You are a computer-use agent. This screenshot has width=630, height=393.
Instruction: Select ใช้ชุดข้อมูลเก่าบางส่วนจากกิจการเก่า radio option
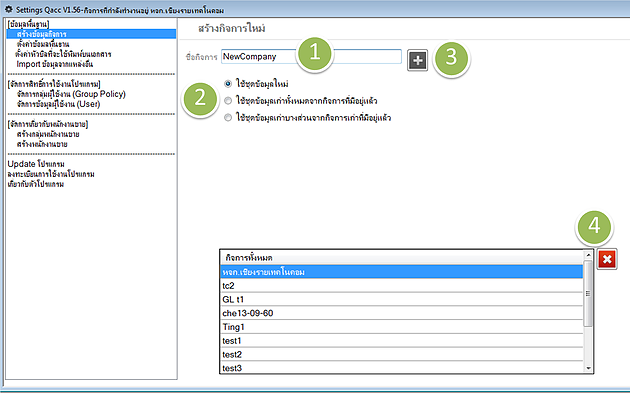click(x=228, y=117)
